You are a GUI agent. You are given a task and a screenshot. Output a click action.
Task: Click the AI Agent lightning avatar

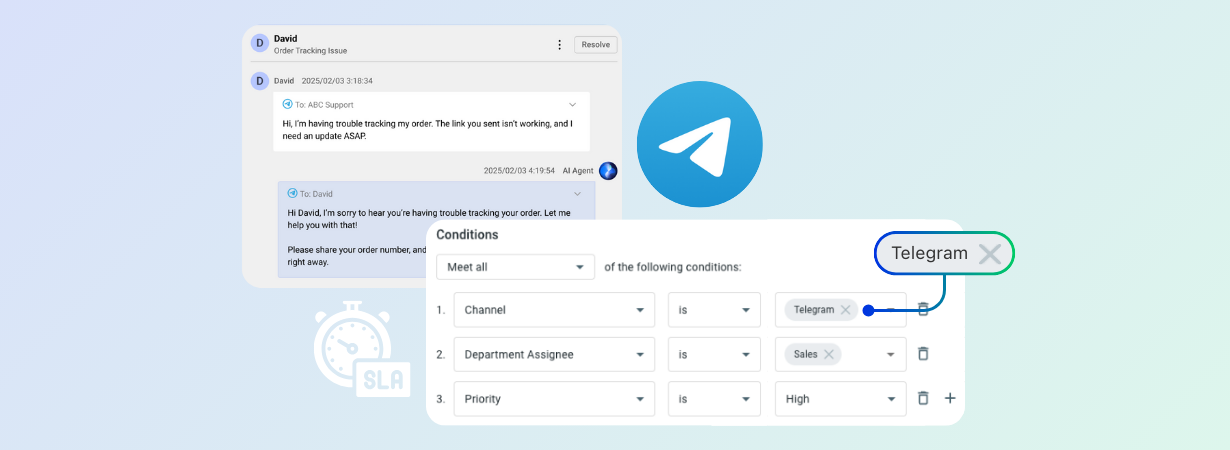click(608, 171)
